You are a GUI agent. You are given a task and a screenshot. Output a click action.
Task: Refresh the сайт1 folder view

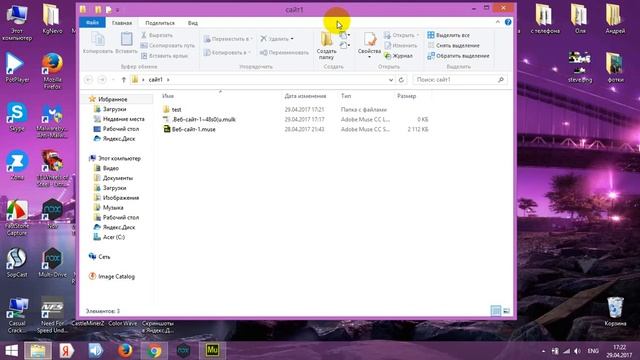pyautogui.click(x=401, y=80)
